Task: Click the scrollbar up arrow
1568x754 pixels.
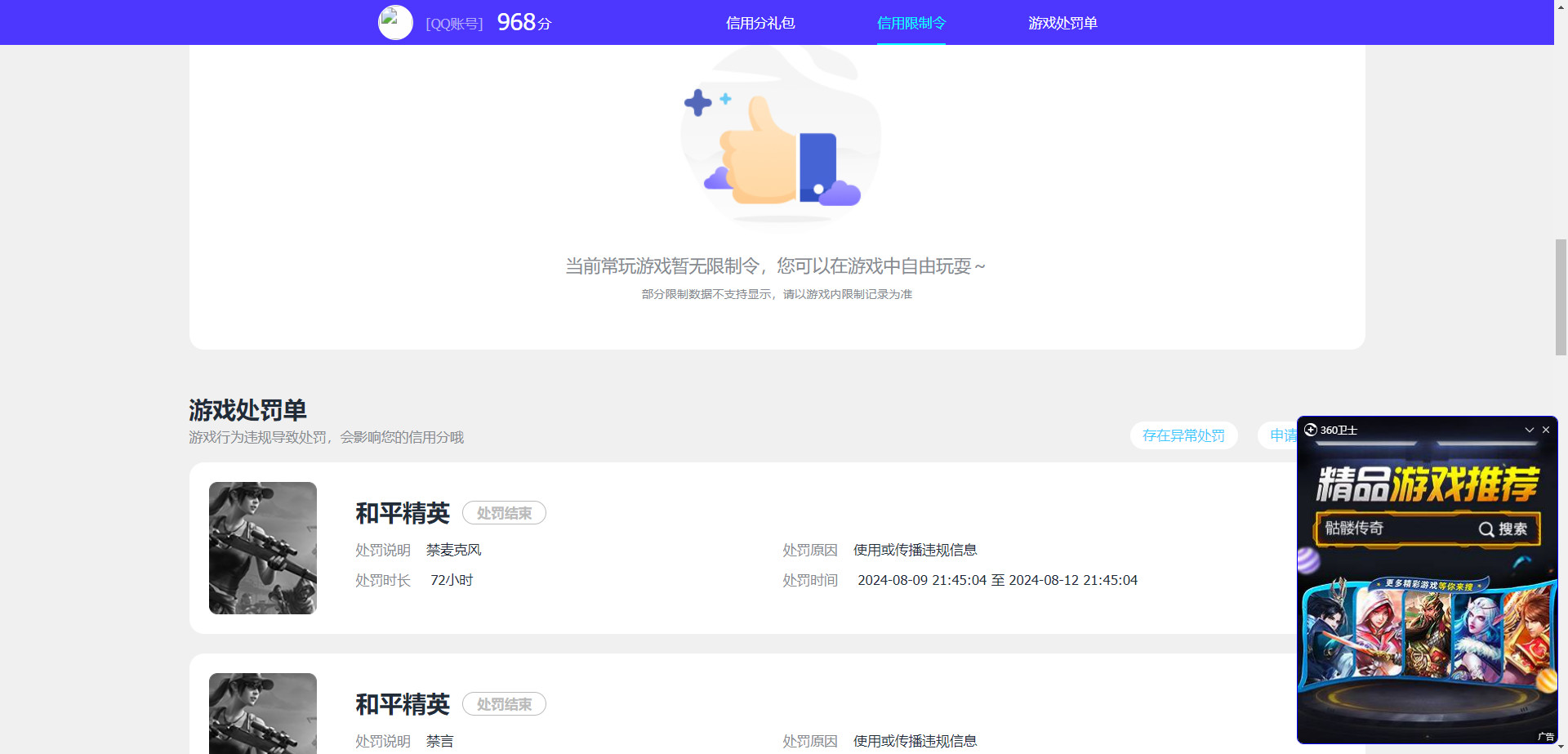Action: pyautogui.click(x=1561, y=6)
